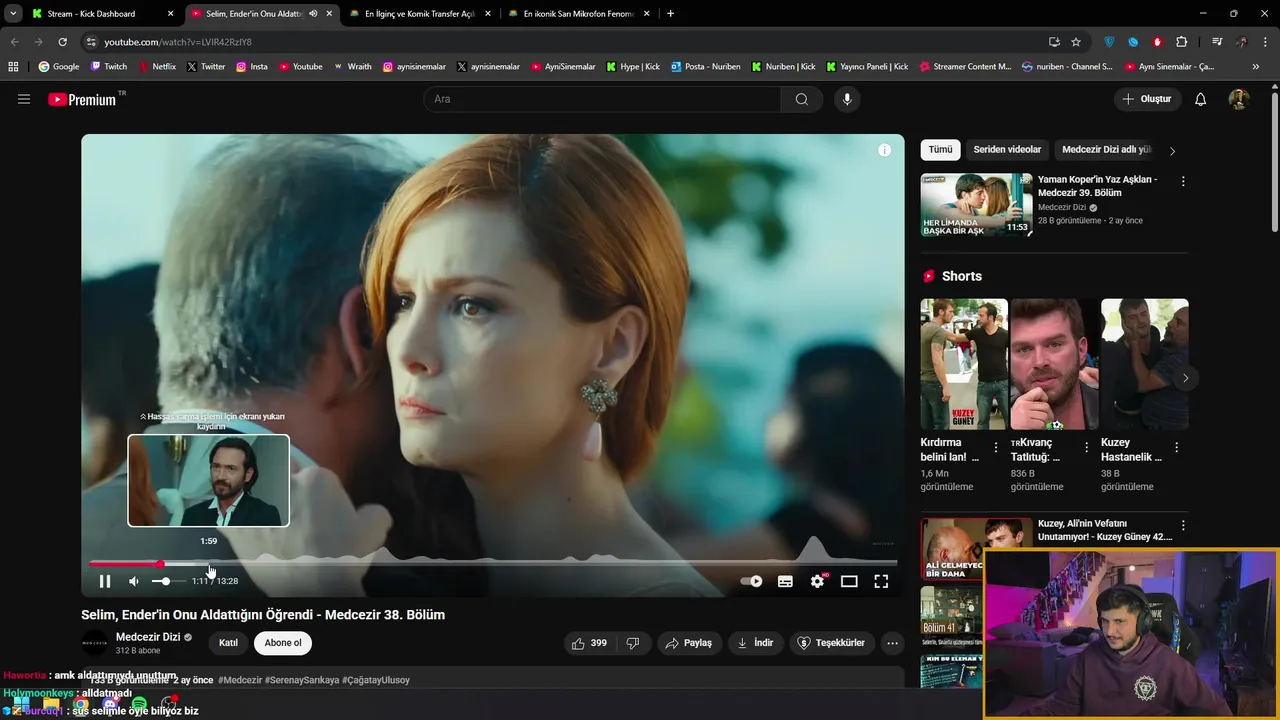Open Hype | Kick bookmark
This screenshot has width=1280, height=720.
[x=633, y=67]
